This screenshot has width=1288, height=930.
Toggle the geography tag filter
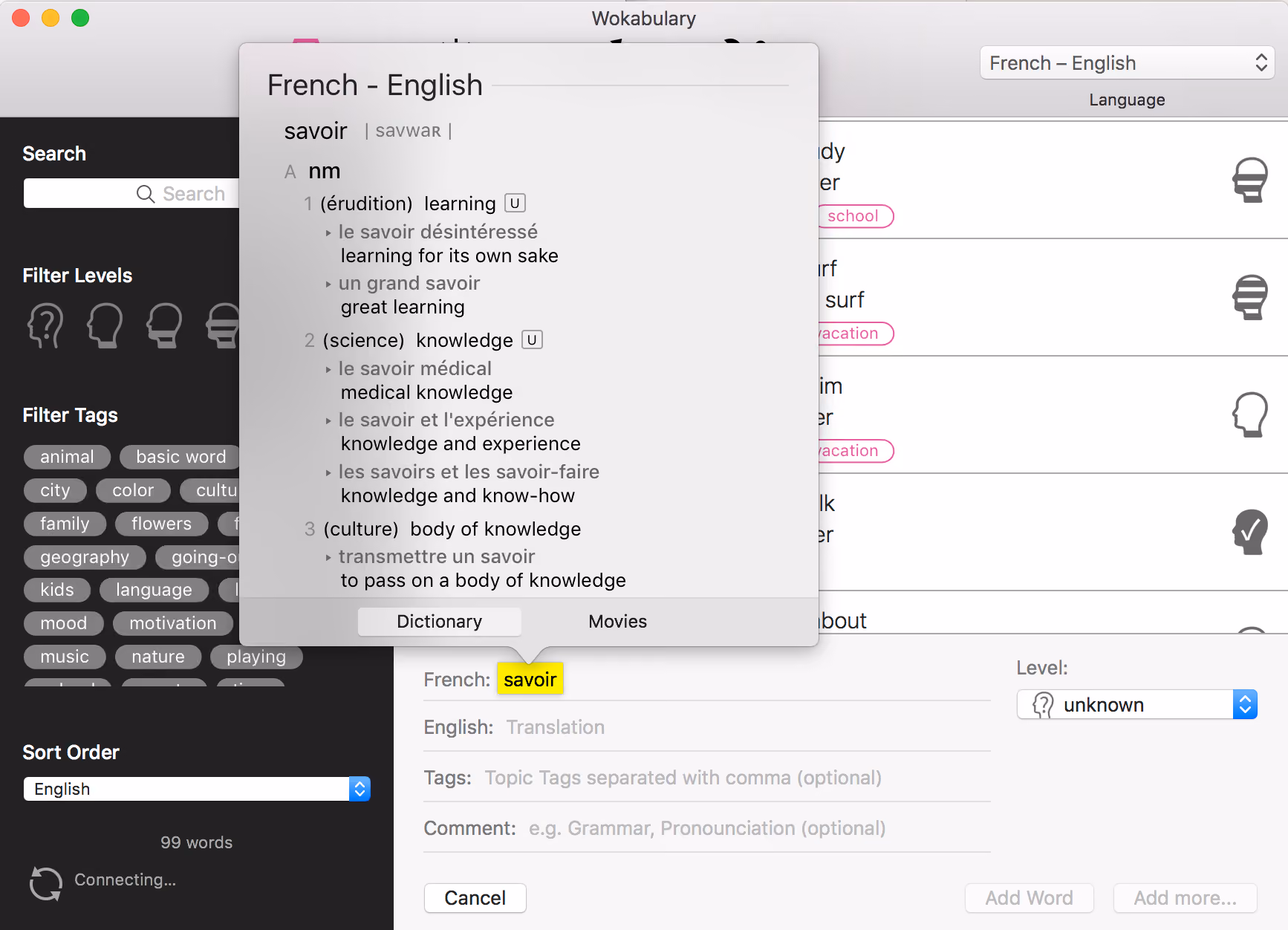[85, 557]
